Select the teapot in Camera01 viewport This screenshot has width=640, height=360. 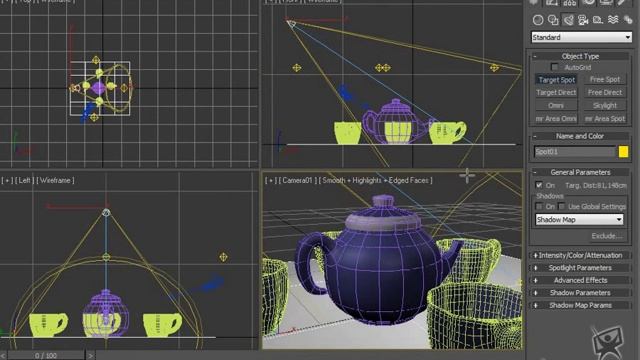[378, 261]
